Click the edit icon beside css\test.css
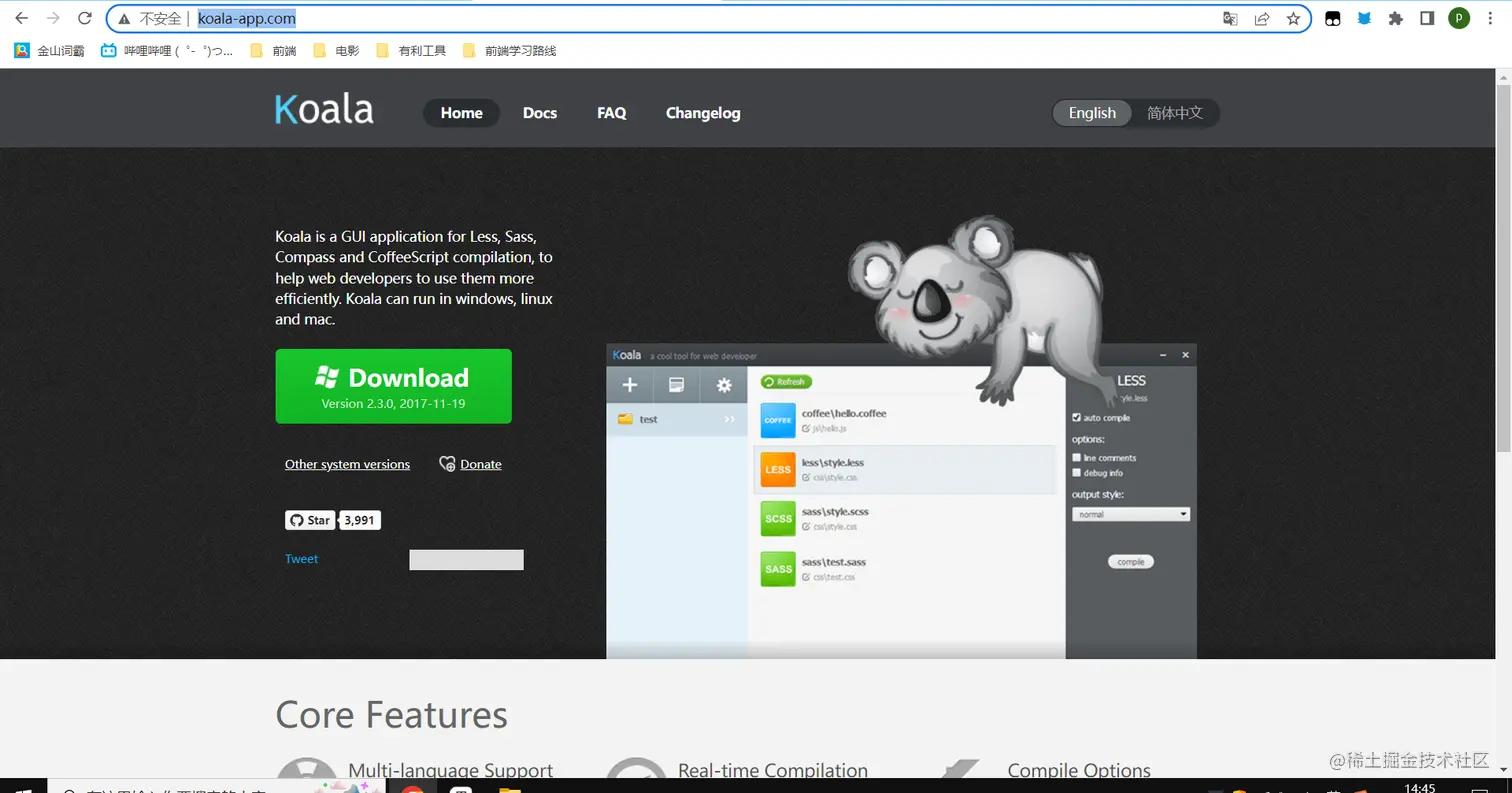 click(806, 576)
